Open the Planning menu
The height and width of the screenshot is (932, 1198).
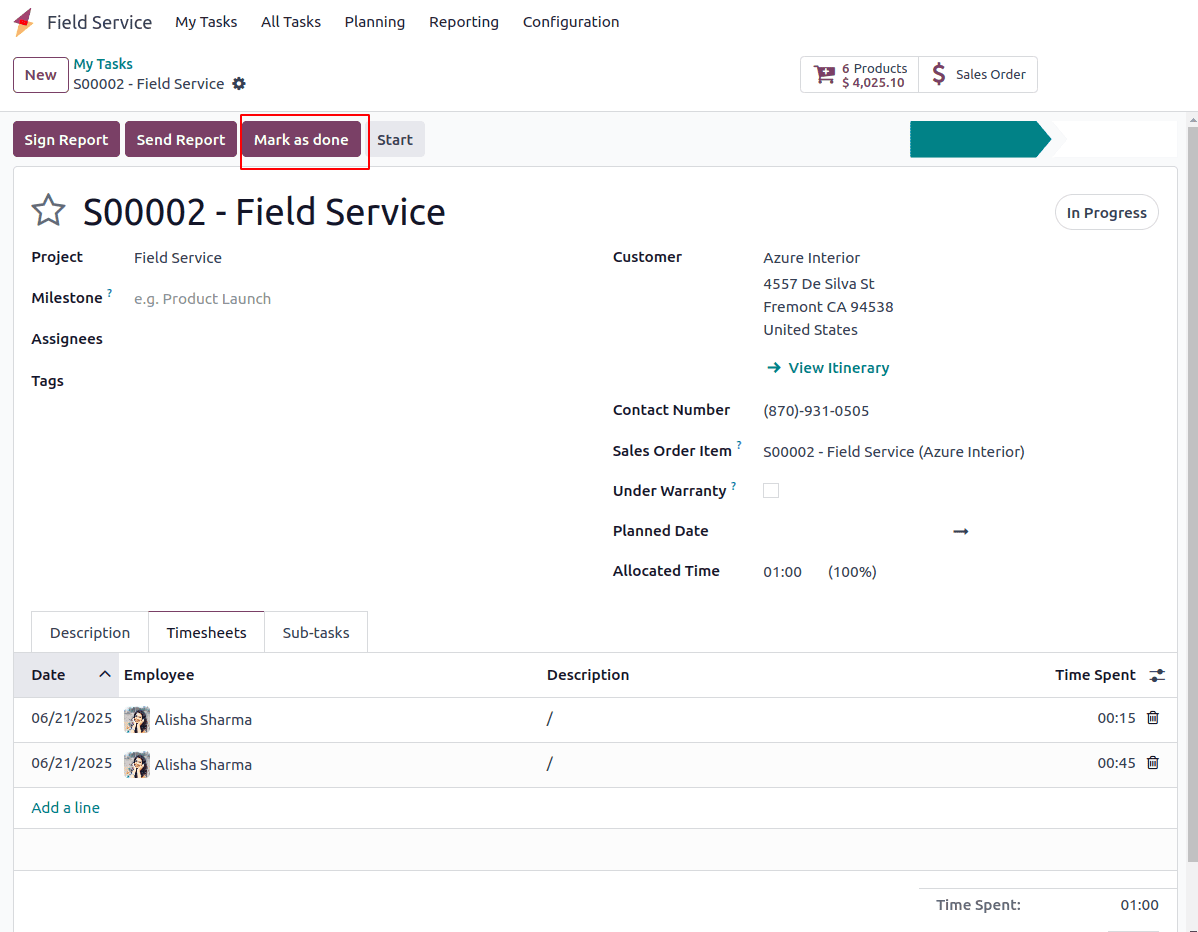(x=375, y=22)
